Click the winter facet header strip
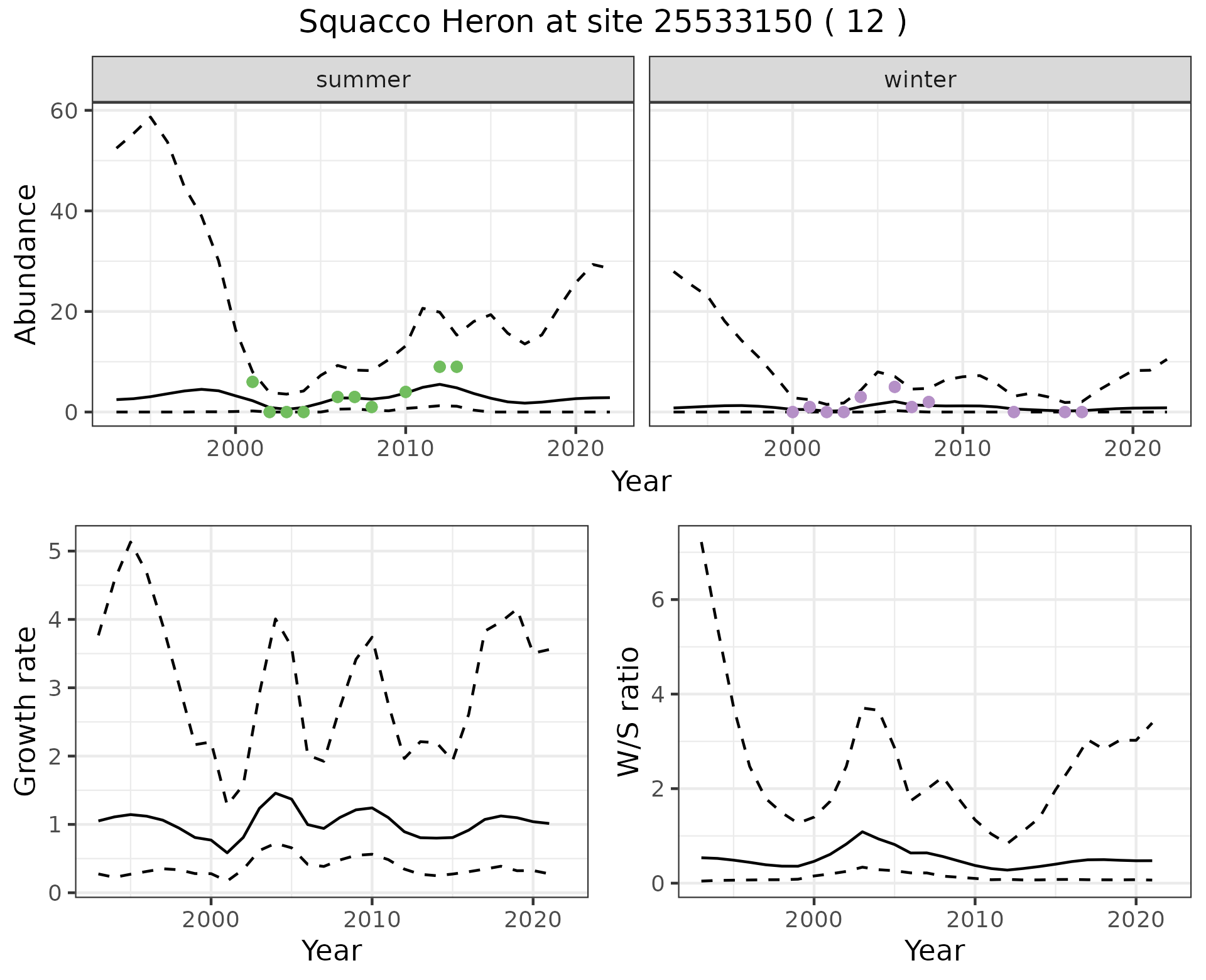The height and width of the screenshot is (980, 1206). [x=920, y=80]
